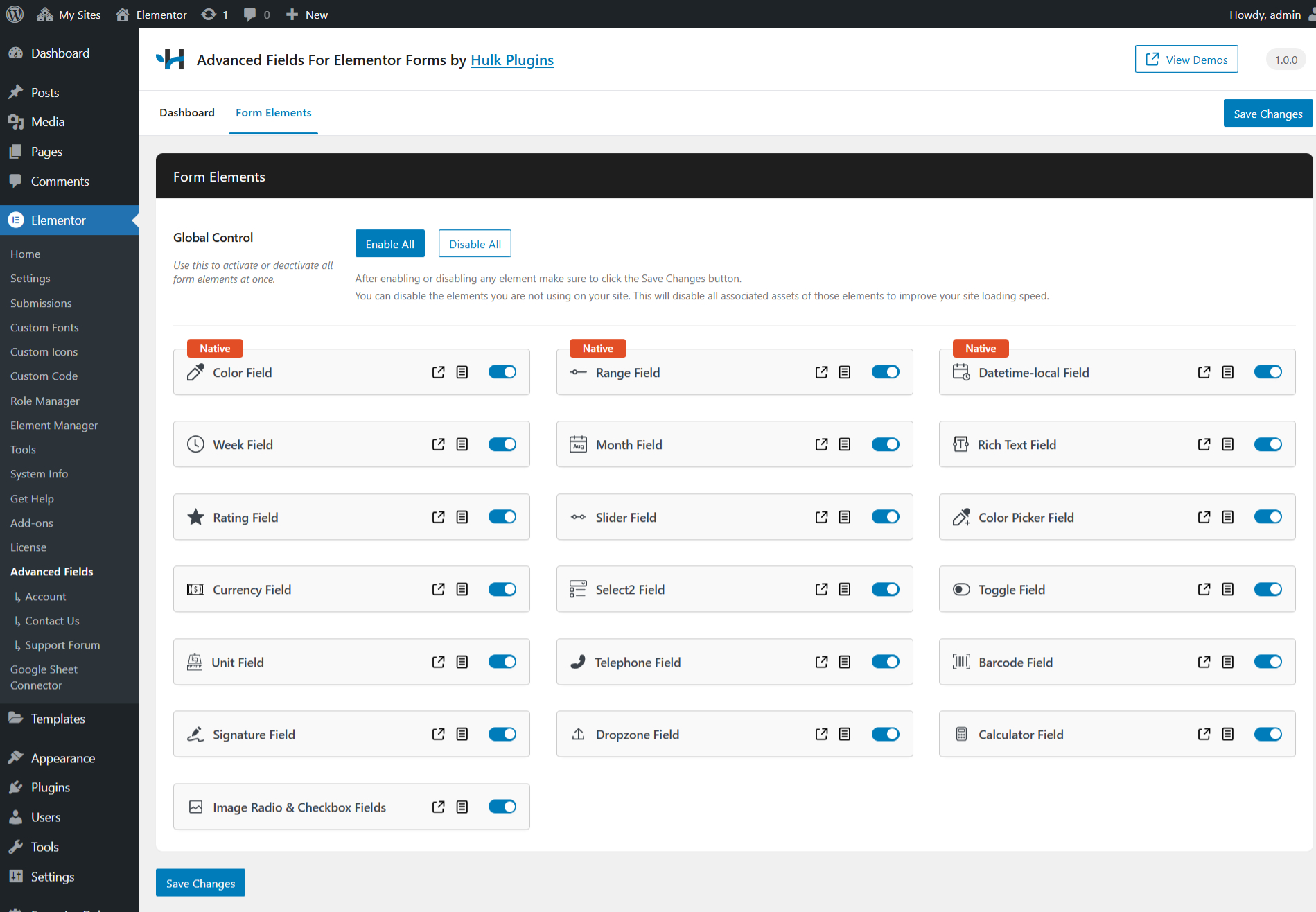The height and width of the screenshot is (912, 1316).
Task: Disable the Range Field toggle
Action: pos(885,372)
